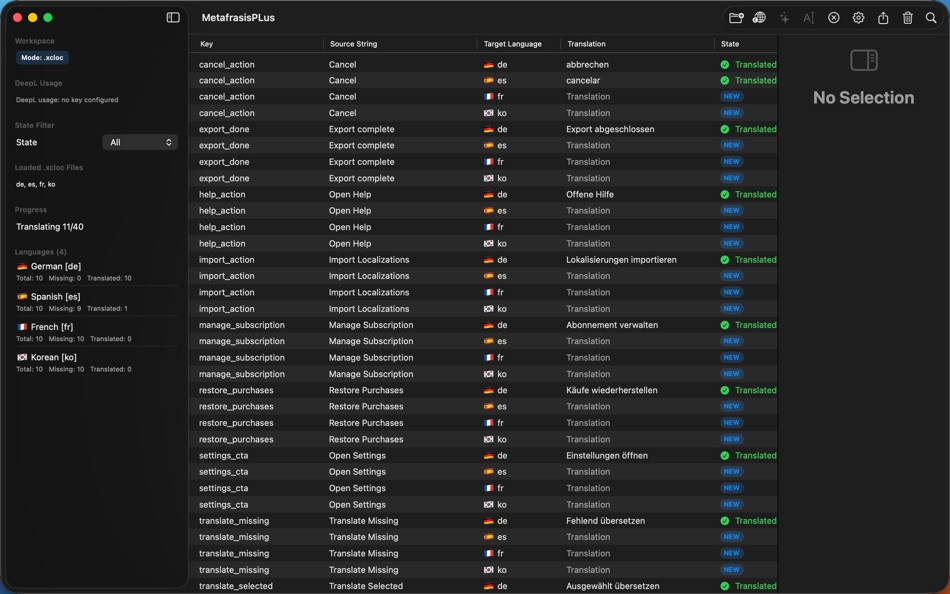
Task: Click the loaded files 'de, es, fr, ko' text
Action: pyautogui.click(x=35, y=184)
